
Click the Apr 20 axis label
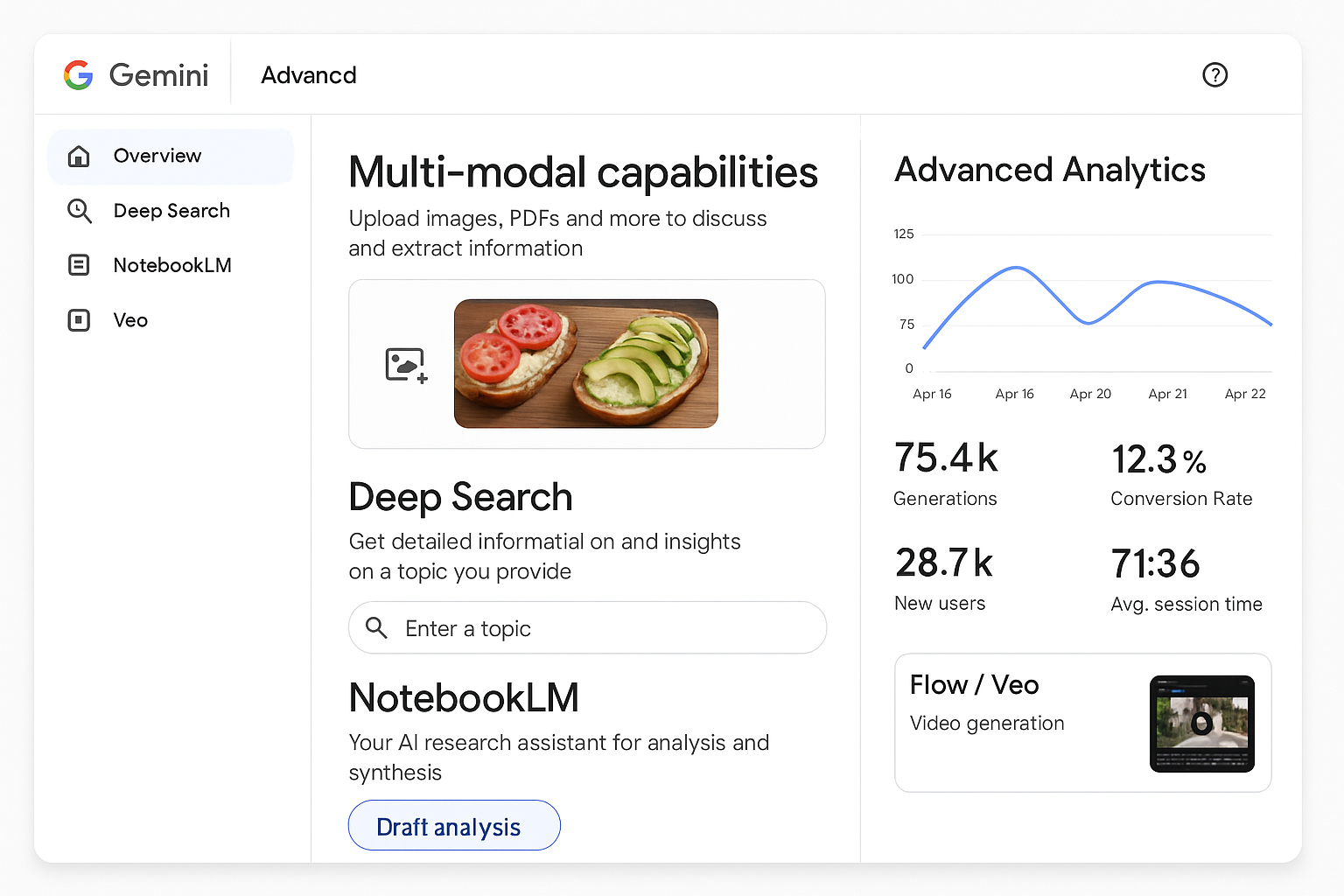(1090, 395)
